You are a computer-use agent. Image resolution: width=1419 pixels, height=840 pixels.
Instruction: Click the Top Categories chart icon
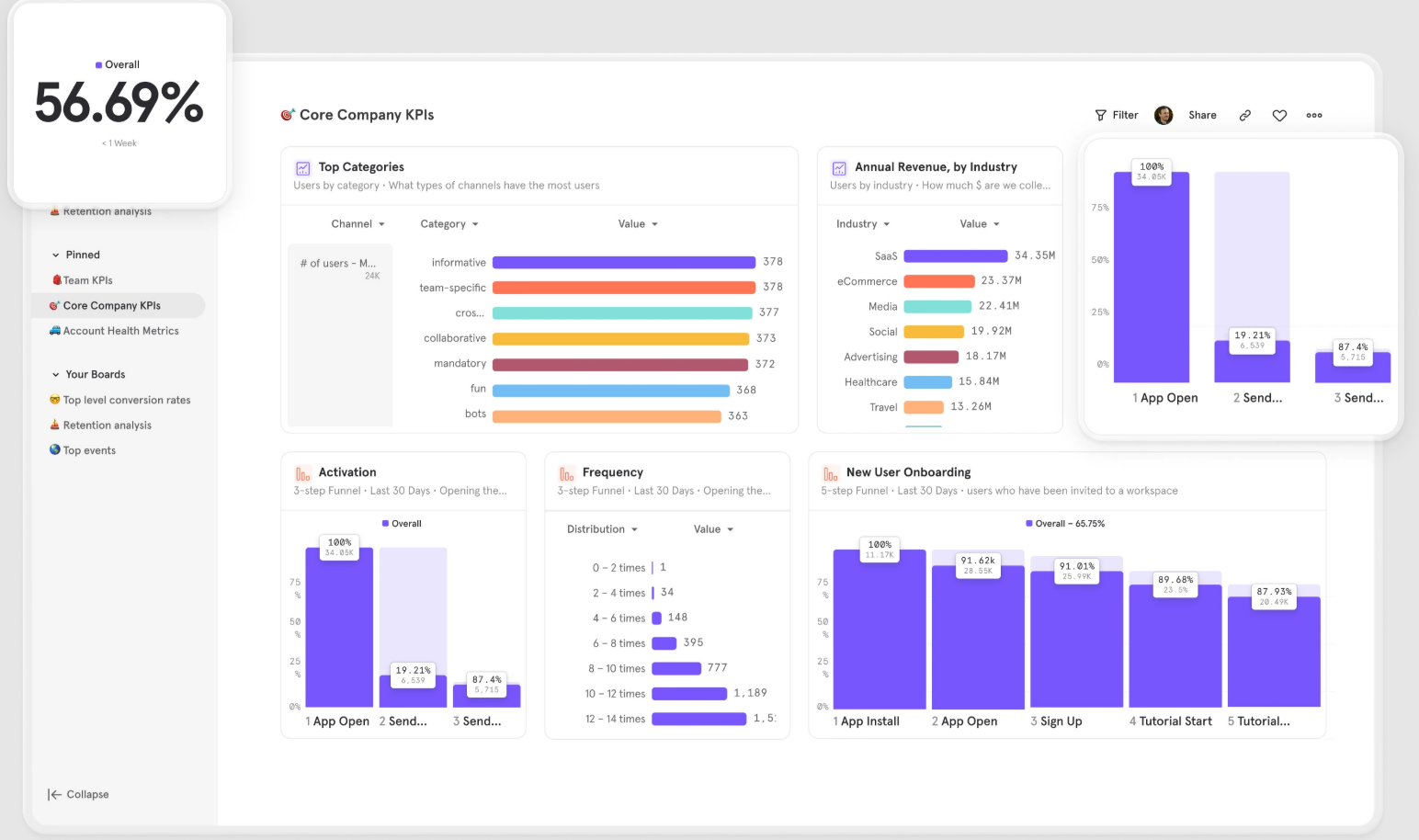(303, 167)
